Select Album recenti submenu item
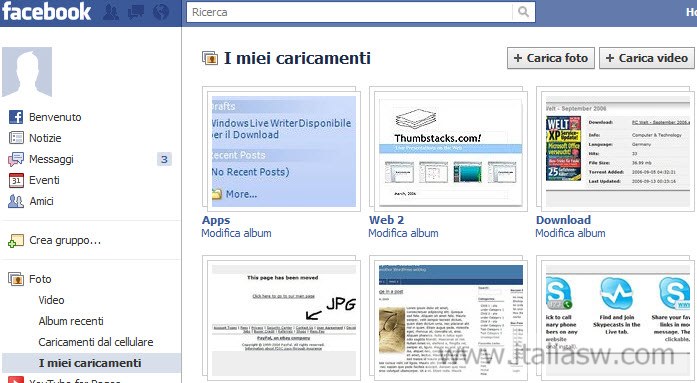This screenshot has width=697, height=383. [x=71, y=321]
